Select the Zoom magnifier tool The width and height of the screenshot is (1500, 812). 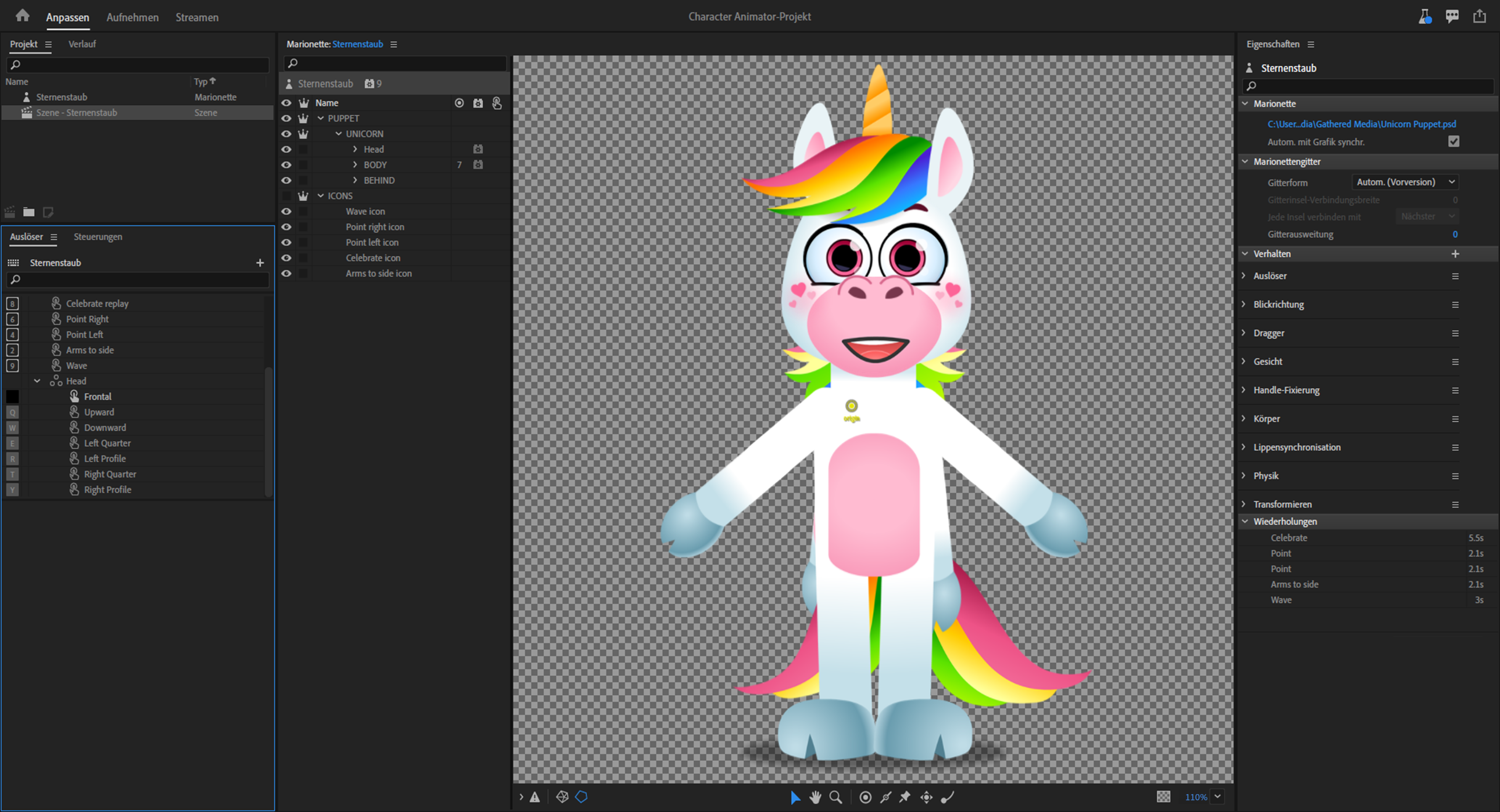[x=835, y=797]
